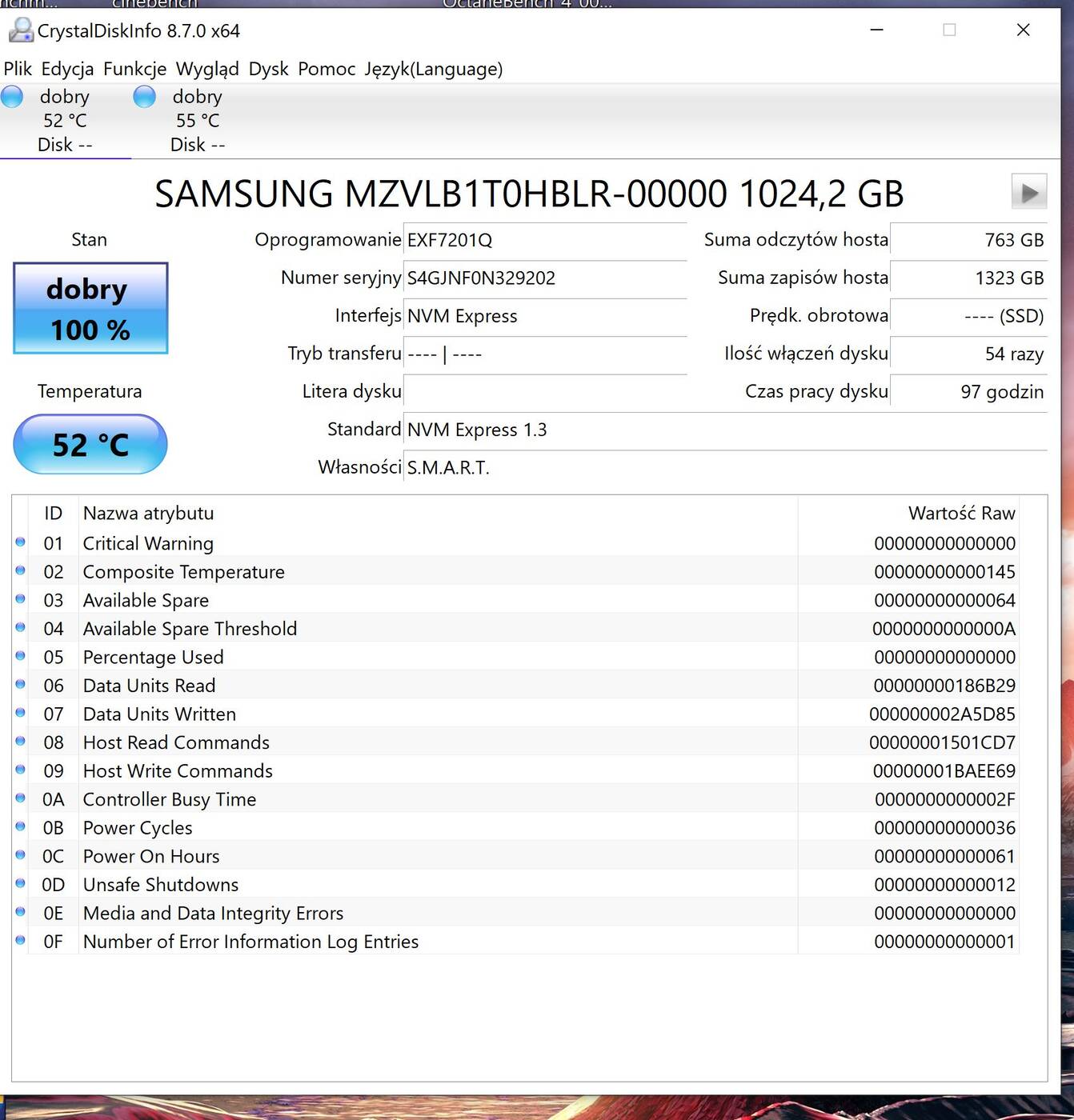Click the CrystalDiskInfo app icon in title bar

(x=20, y=30)
